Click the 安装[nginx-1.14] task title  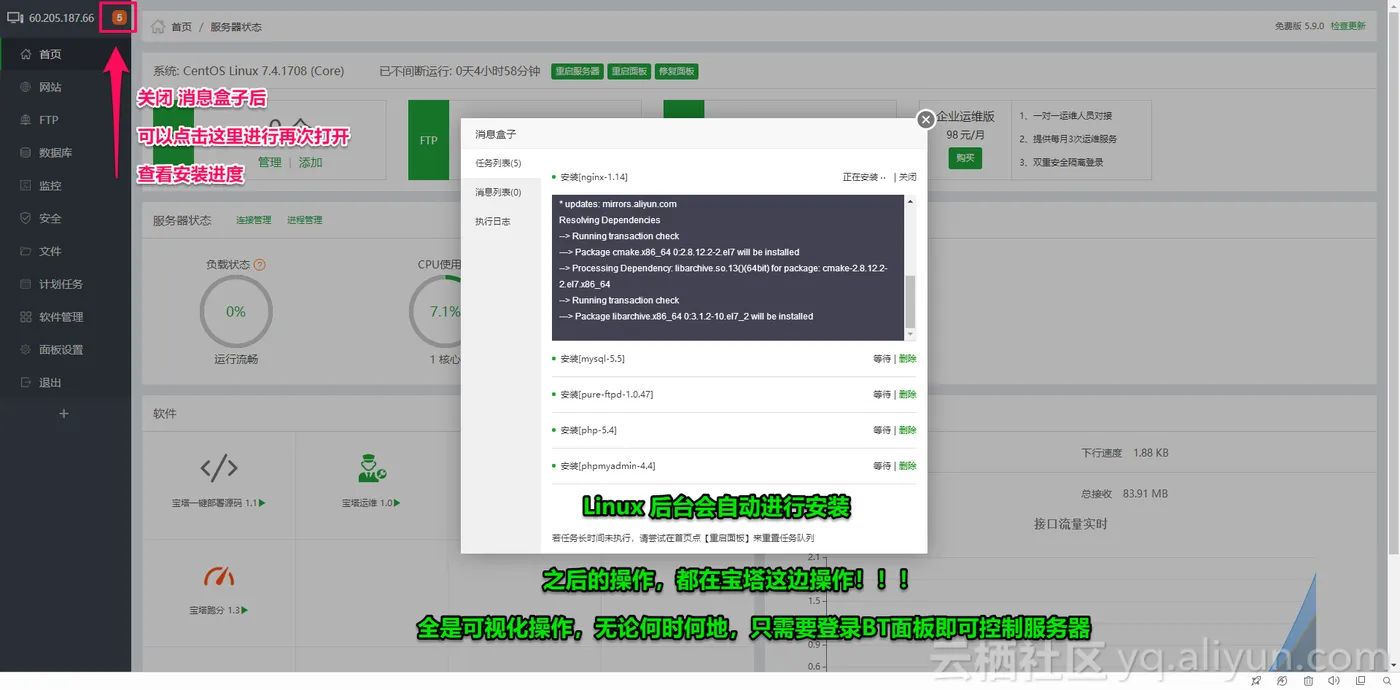[594, 177]
